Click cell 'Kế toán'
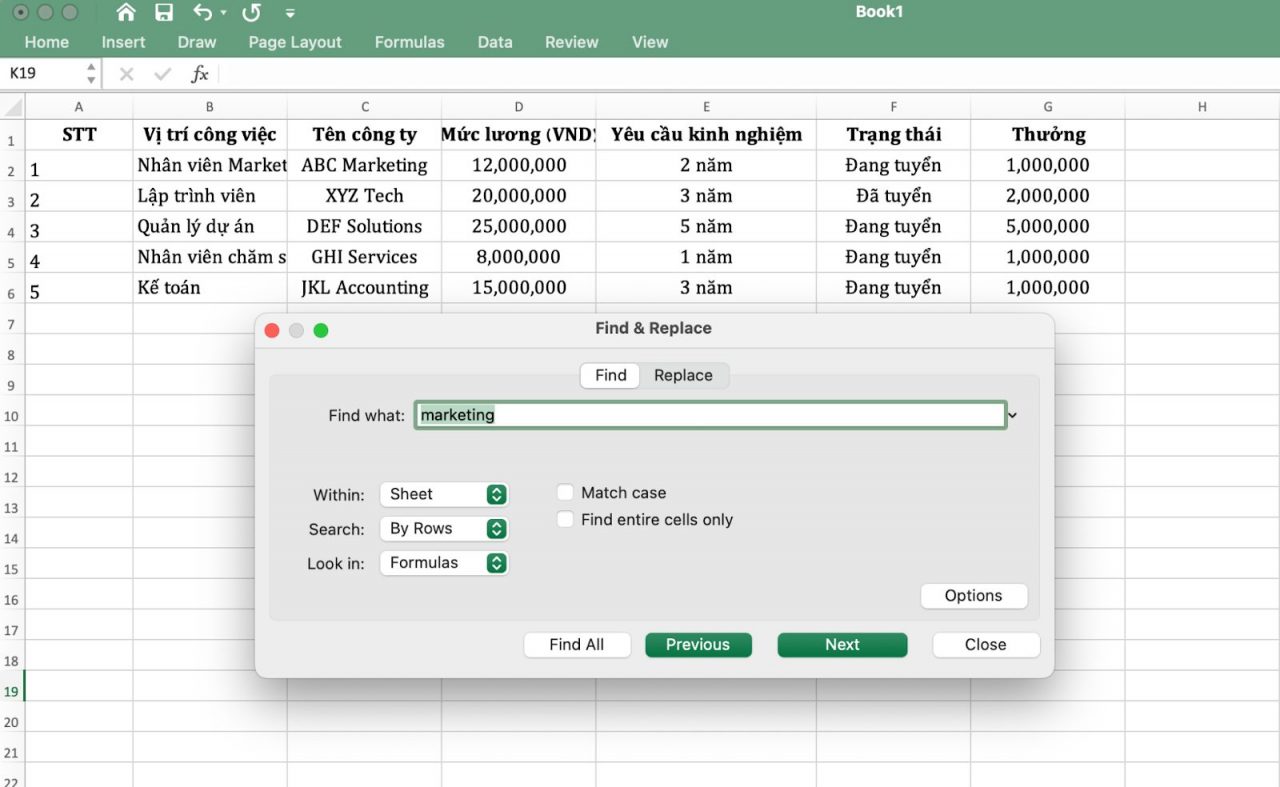 click(x=210, y=288)
